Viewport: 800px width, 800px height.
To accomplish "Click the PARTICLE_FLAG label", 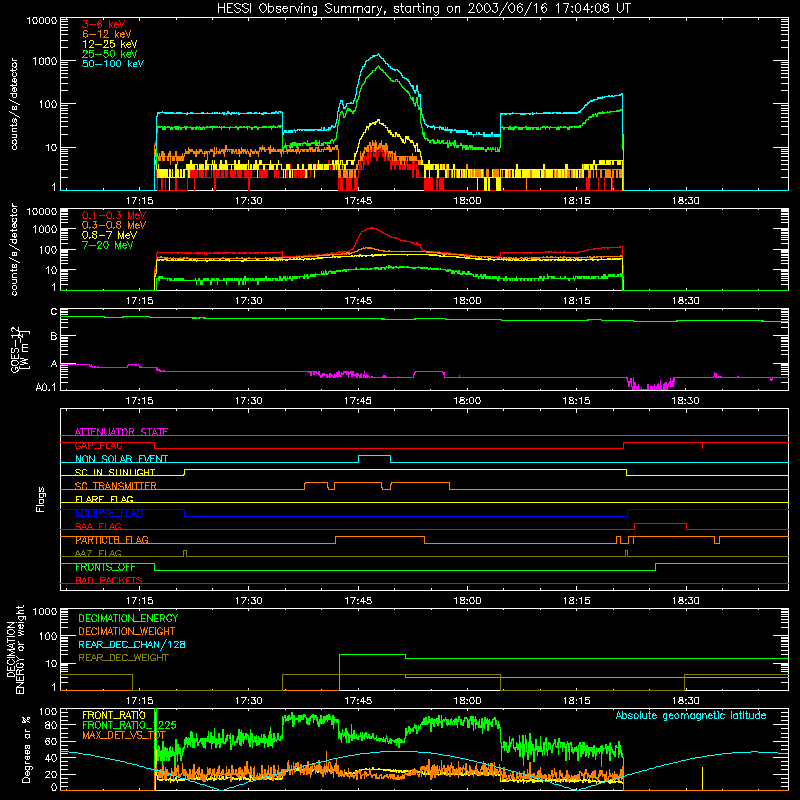I will pos(112,540).
